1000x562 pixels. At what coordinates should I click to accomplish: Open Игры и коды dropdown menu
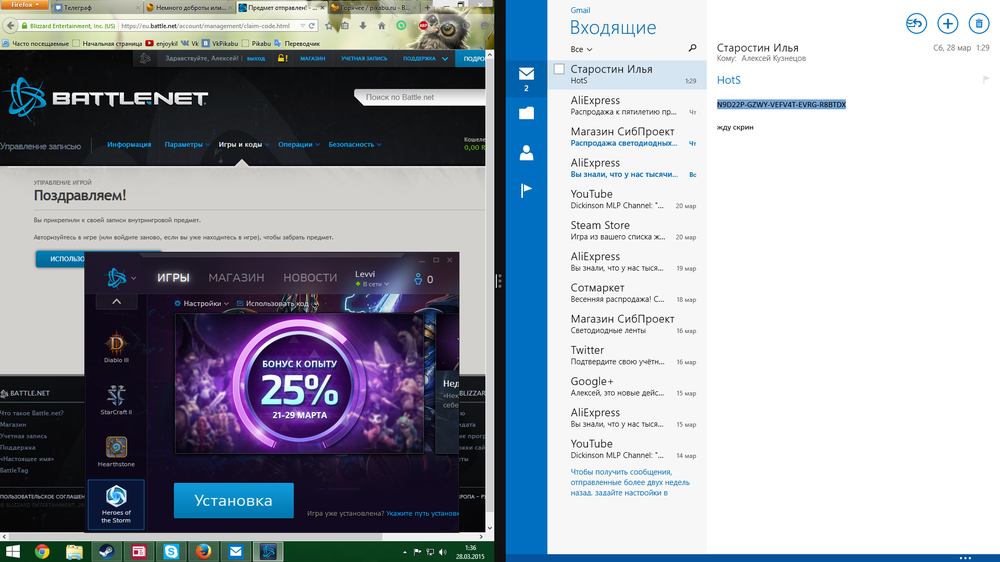pos(244,145)
